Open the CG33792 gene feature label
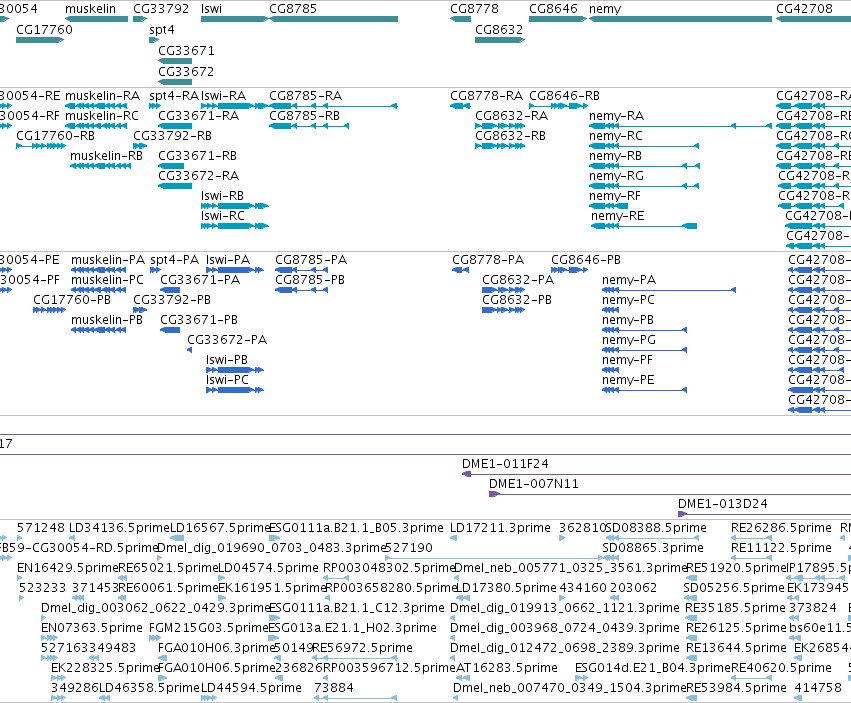The width and height of the screenshot is (851, 703). [161, 9]
